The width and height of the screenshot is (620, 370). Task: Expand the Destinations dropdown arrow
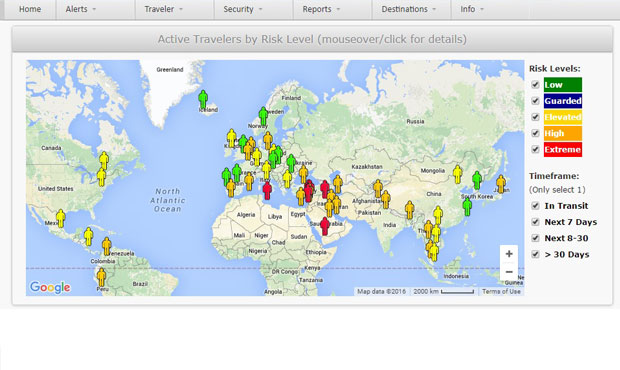(x=434, y=9)
